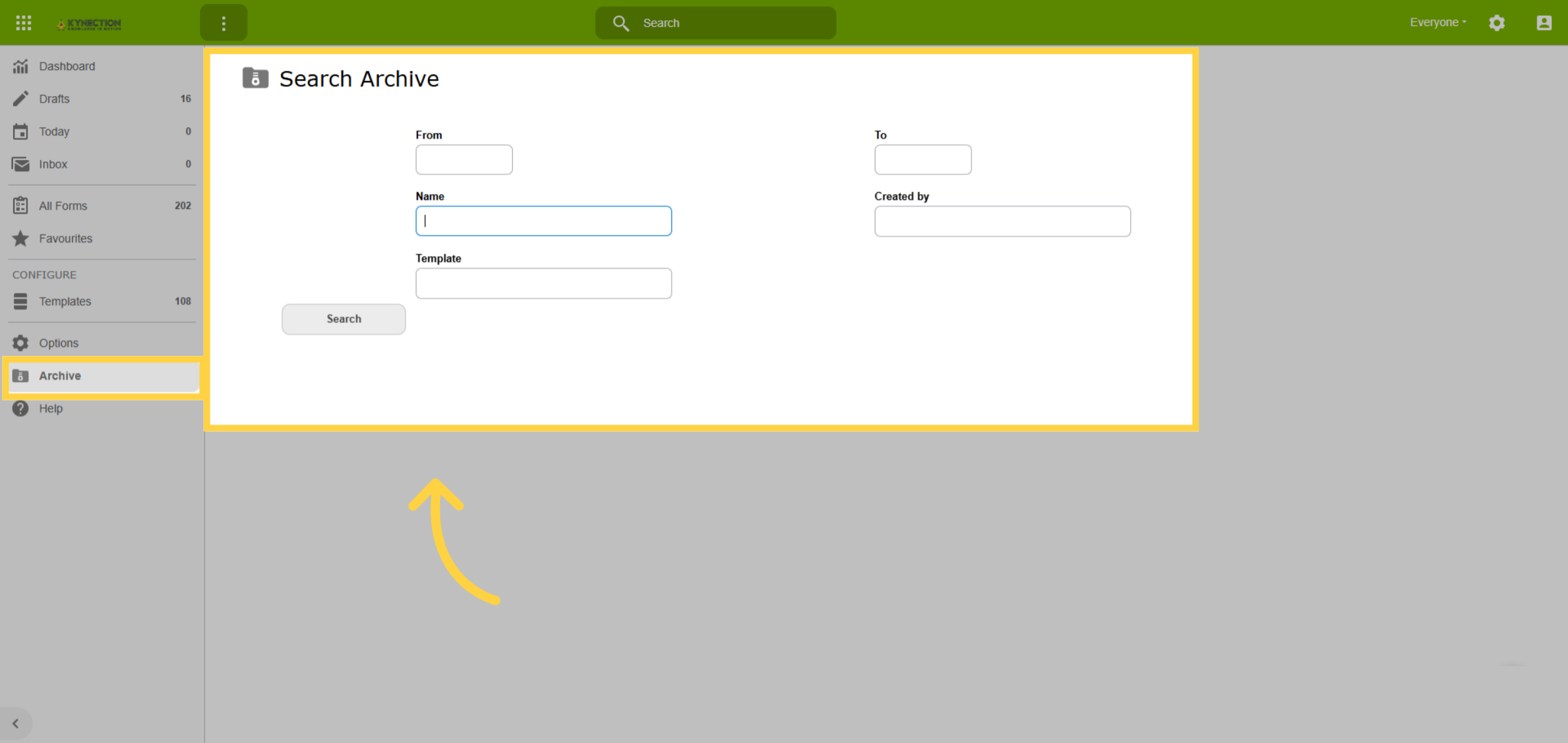Click the Search button in archive form
Image resolution: width=1568 pixels, height=743 pixels.
coord(344,319)
